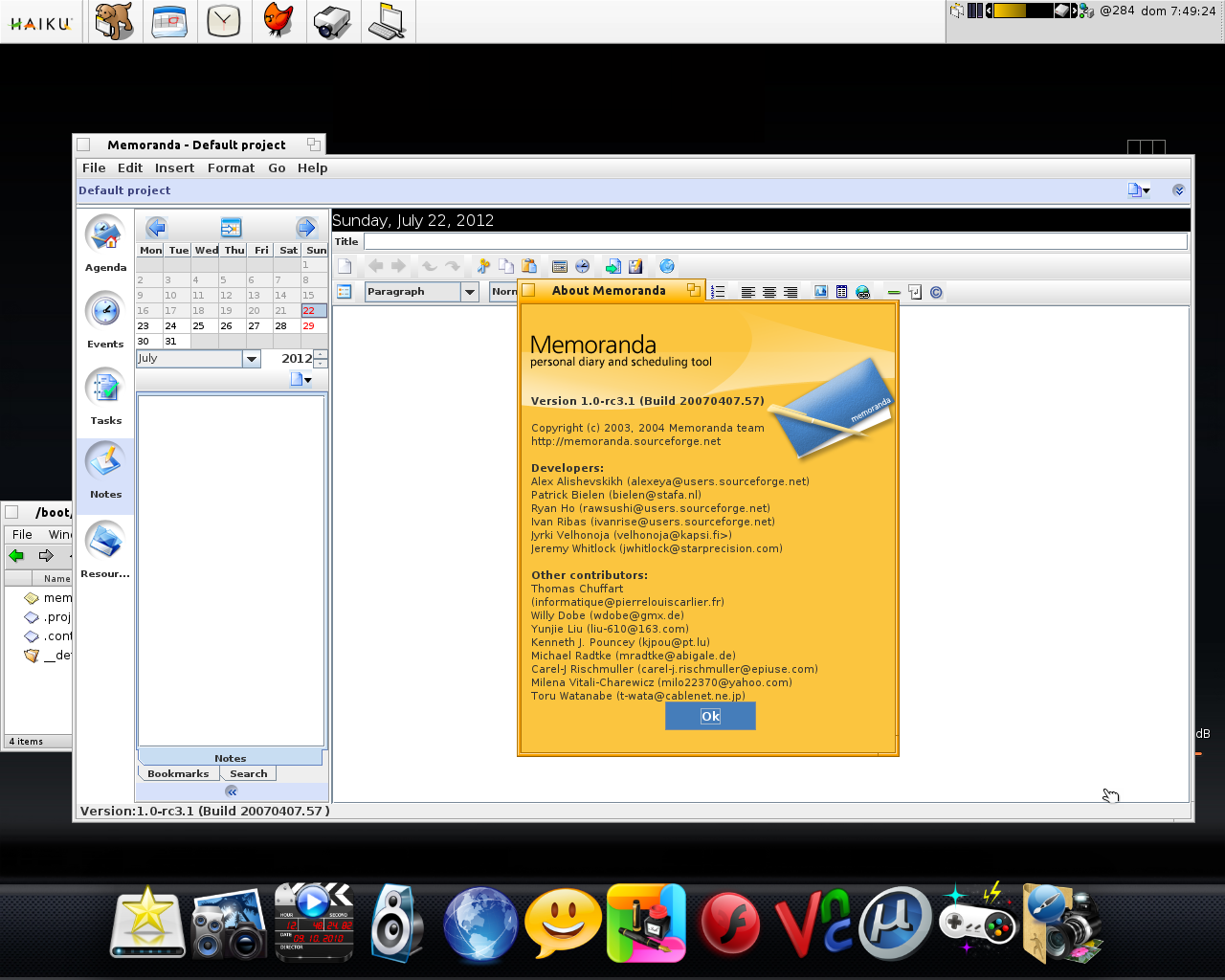Screen dimensions: 1225x980
Task: Open the Format menu
Action: click(x=231, y=167)
